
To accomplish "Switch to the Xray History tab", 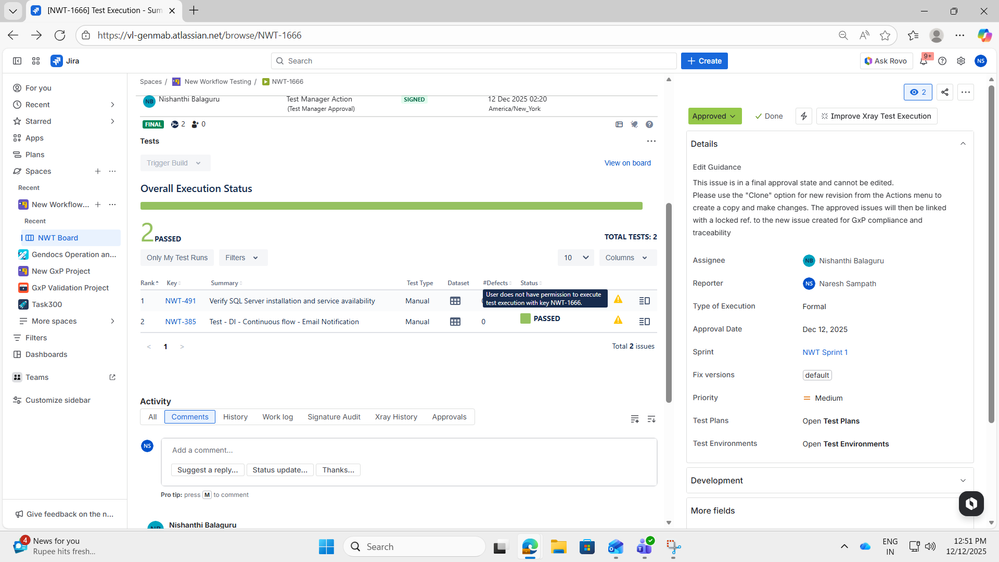I will (x=396, y=417).
